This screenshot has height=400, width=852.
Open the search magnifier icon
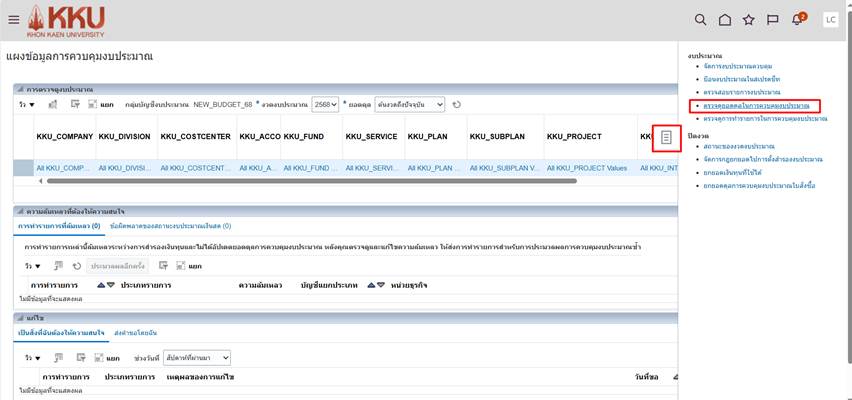(701, 20)
